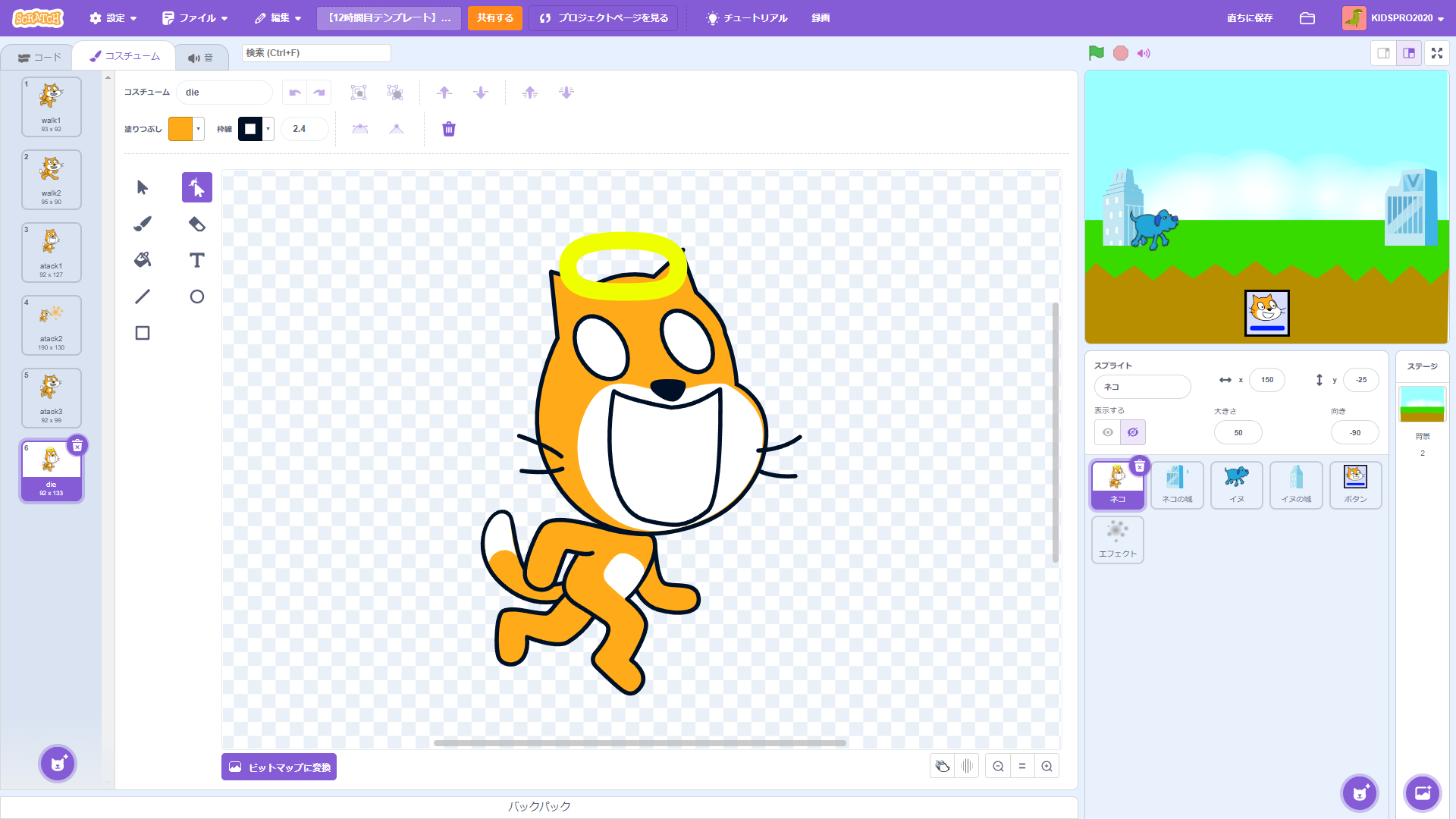Click the delete trash icon in toolbar
This screenshot has width=1456, height=819.
(x=449, y=129)
